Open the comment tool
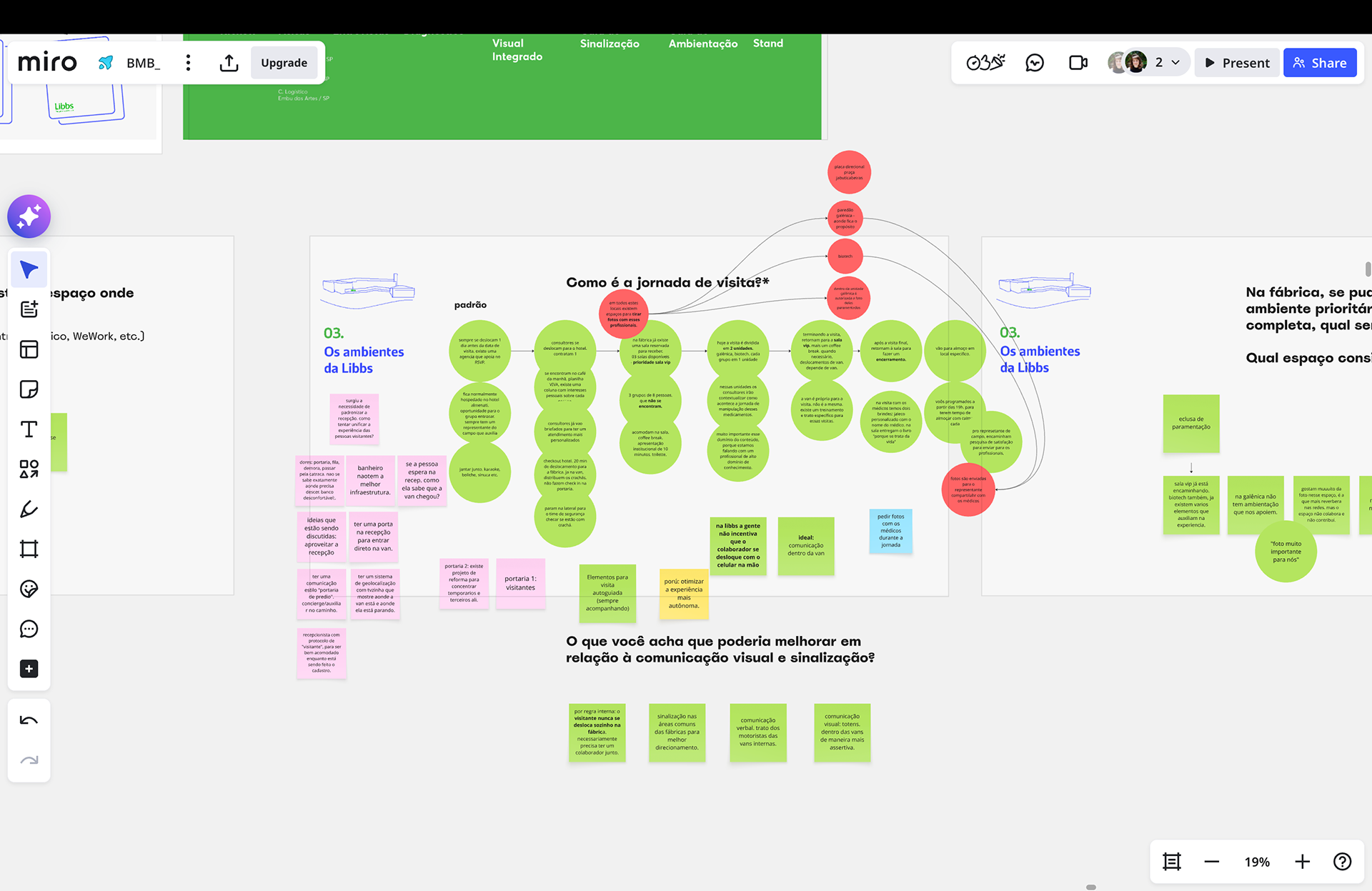1372x891 pixels. click(x=29, y=629)
